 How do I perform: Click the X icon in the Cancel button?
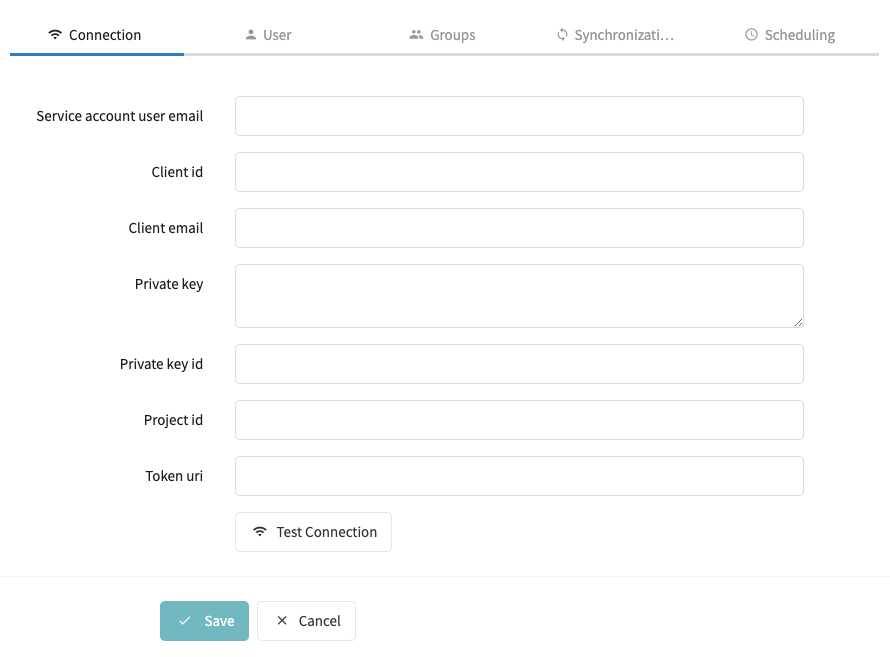[x=282, y=621]
